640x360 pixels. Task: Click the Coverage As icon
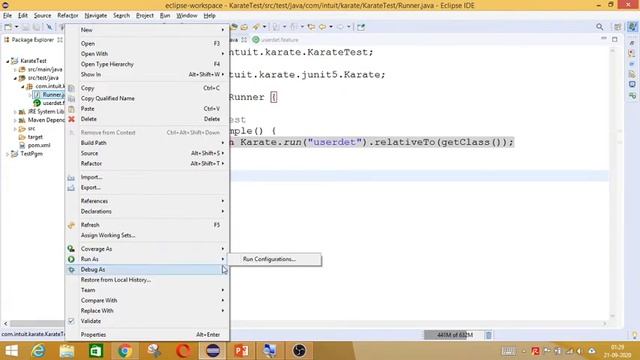pos(71,249)
